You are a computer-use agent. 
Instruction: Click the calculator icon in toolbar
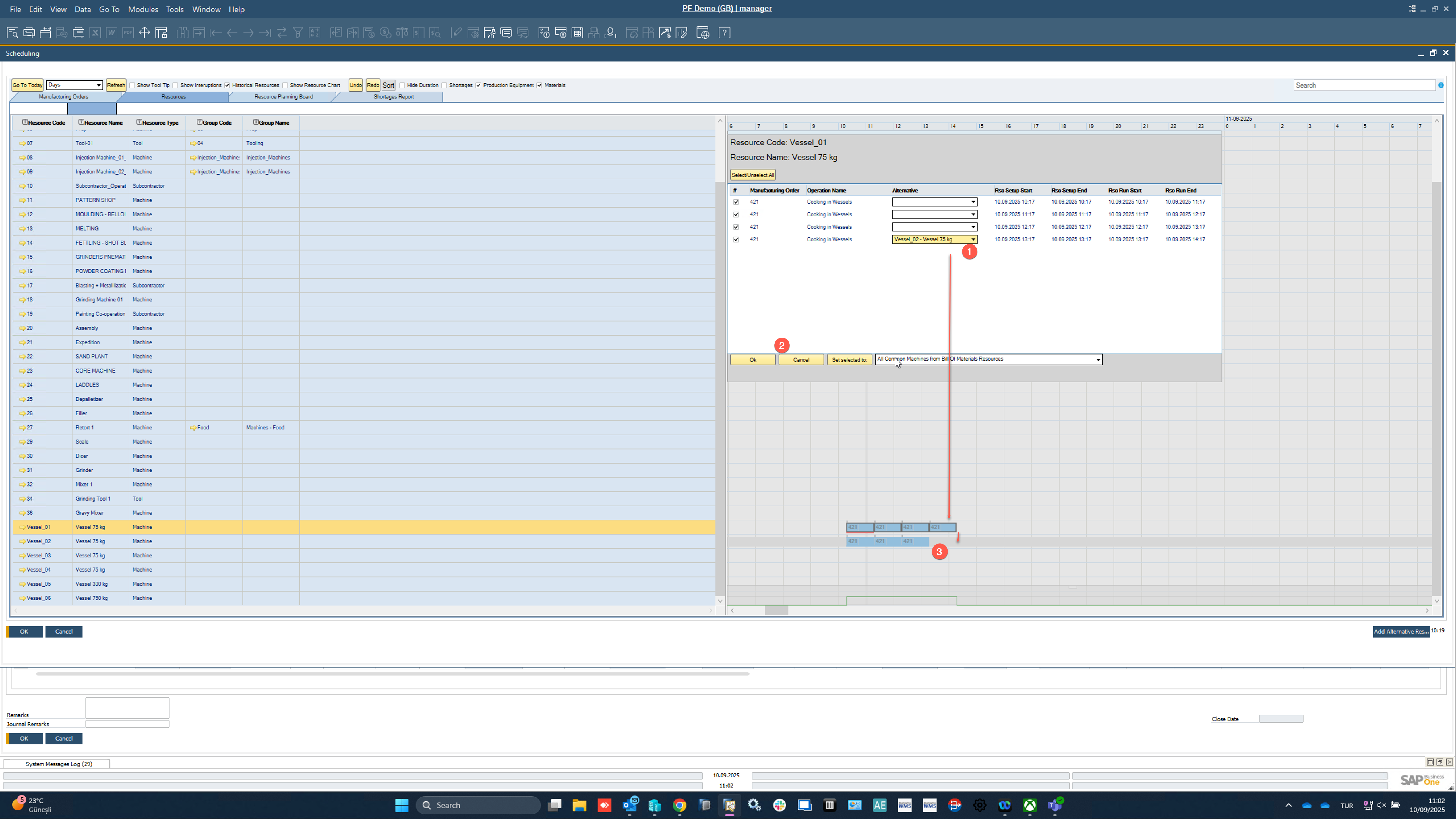tap(577, 33)
